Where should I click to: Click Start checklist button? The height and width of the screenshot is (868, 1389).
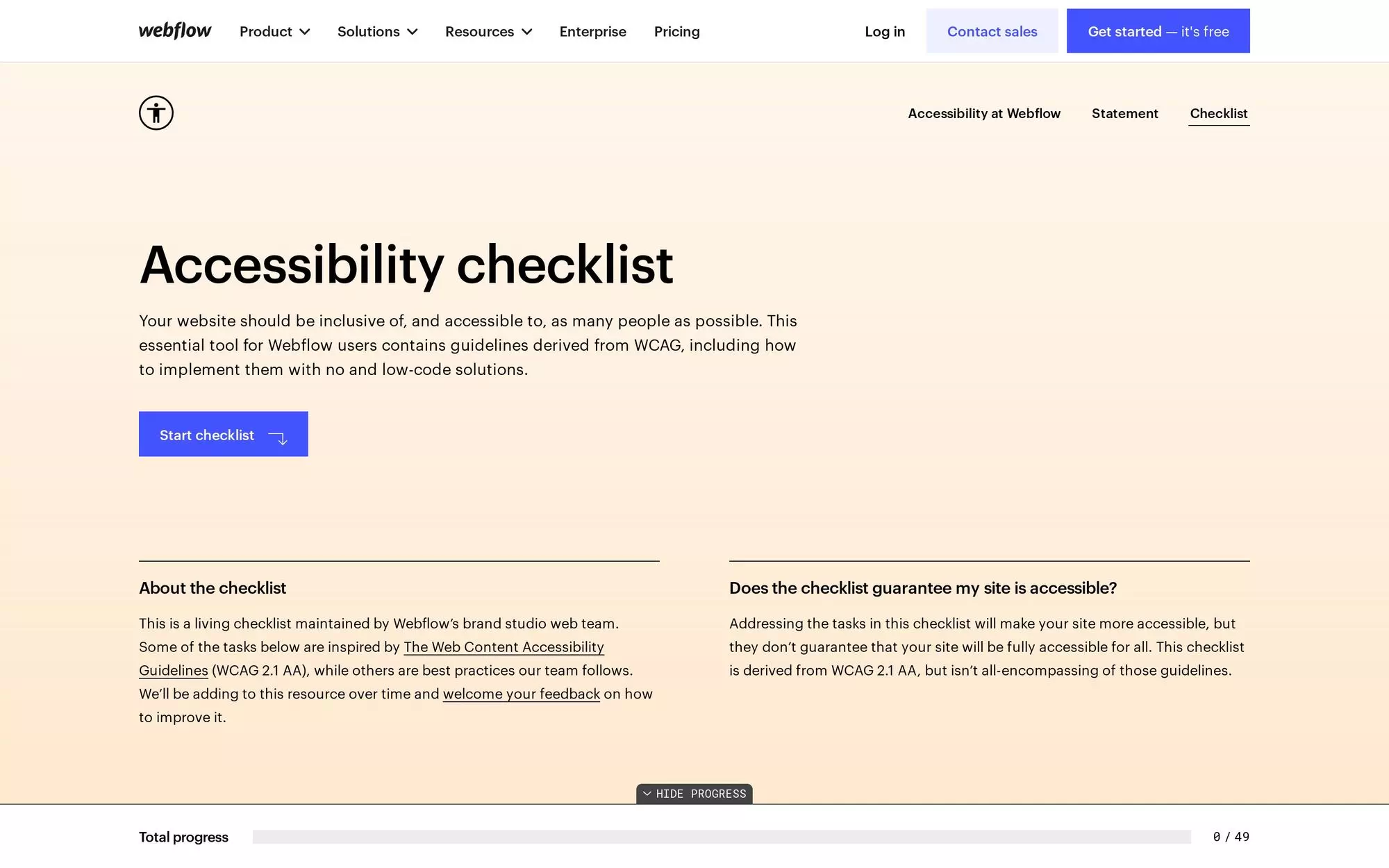[x=223, y=434]
